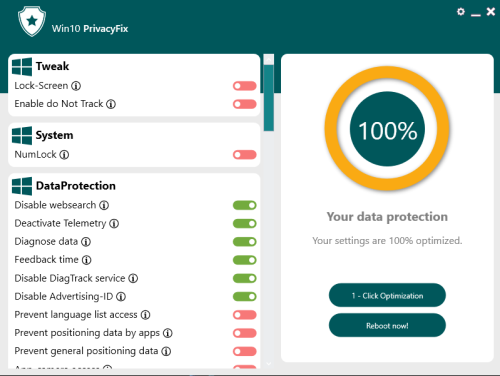Screen dimensions: 500x376
Task: Open the settings gear icon
Action: 461,12
